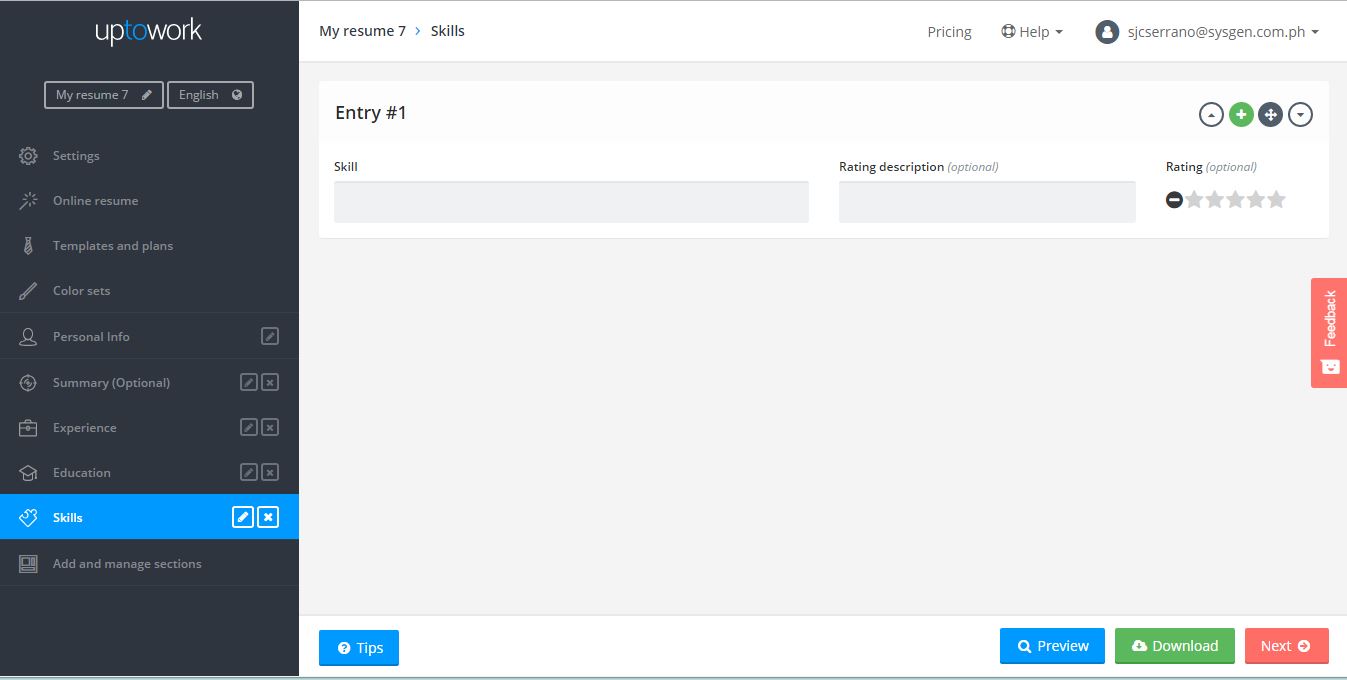The image size is (1347, 680).
Task: Open Add and manage sections
Action: 149,564
